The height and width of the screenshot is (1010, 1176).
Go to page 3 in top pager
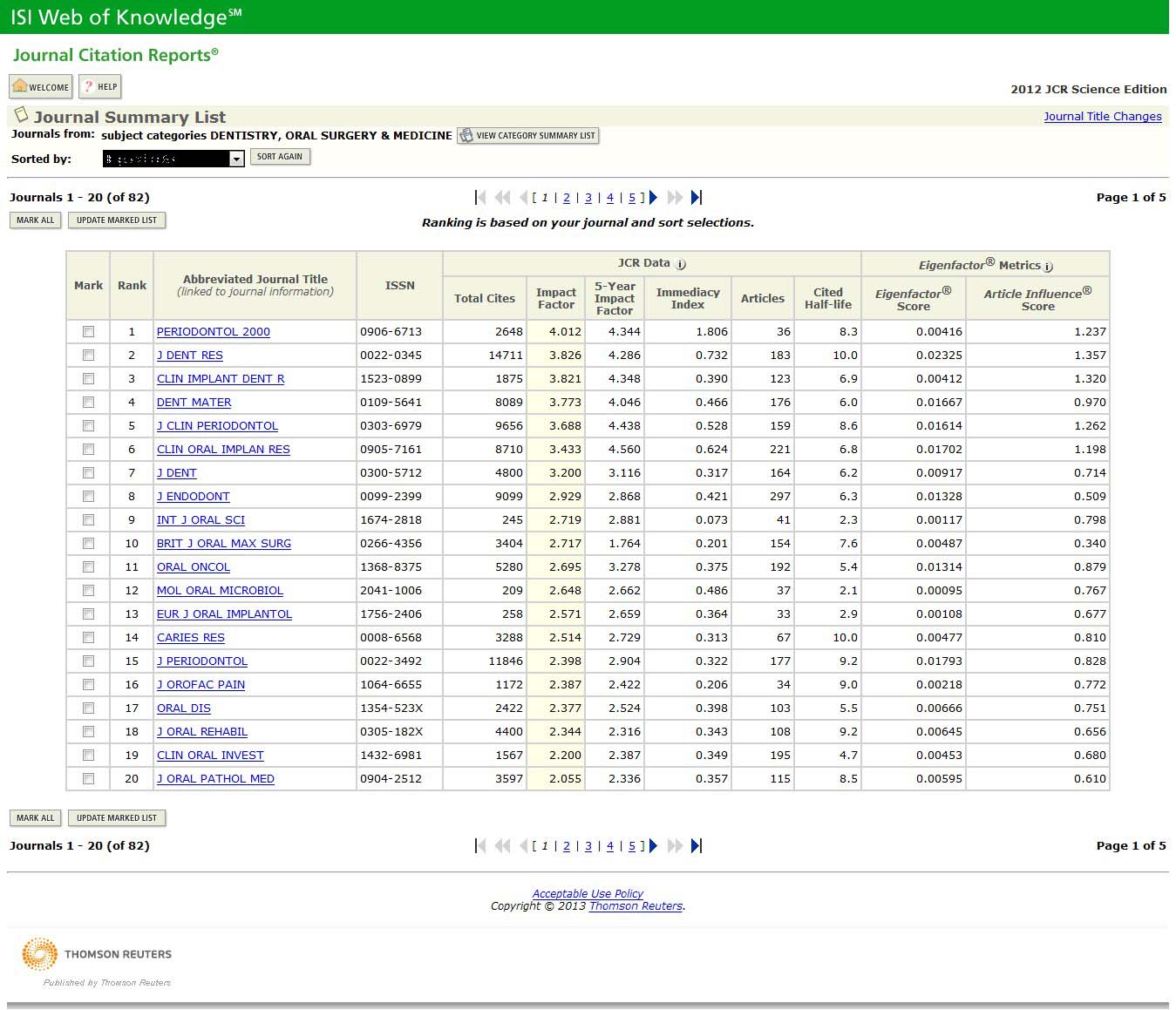(x=588, y=198)
